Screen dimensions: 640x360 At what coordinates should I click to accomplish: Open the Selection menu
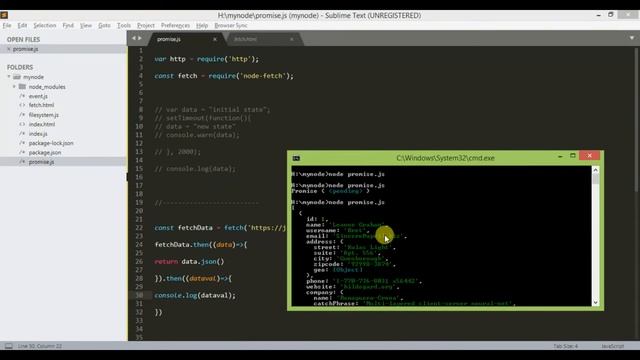click(x=44, y=25)
